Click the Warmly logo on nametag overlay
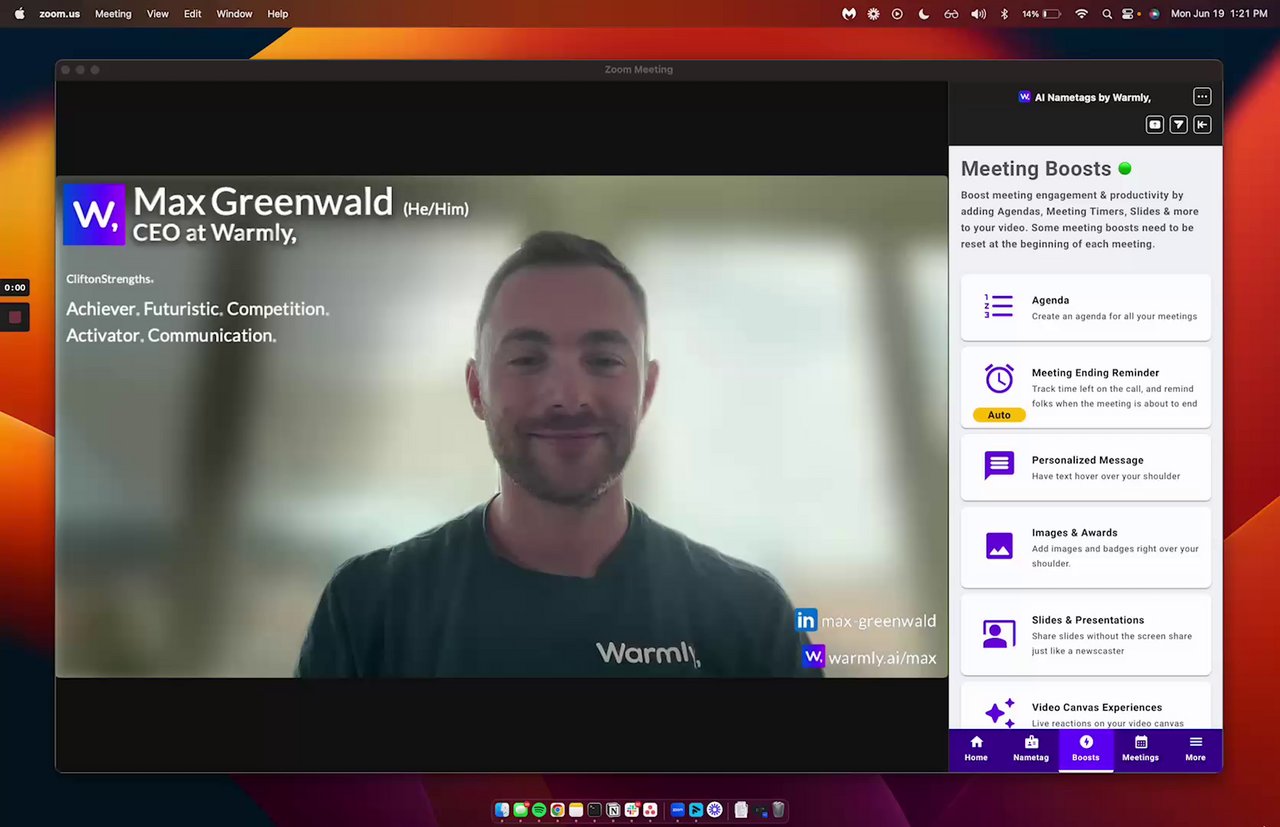The height and width of the screenshot is (827, 1280). tap(94, 214)
